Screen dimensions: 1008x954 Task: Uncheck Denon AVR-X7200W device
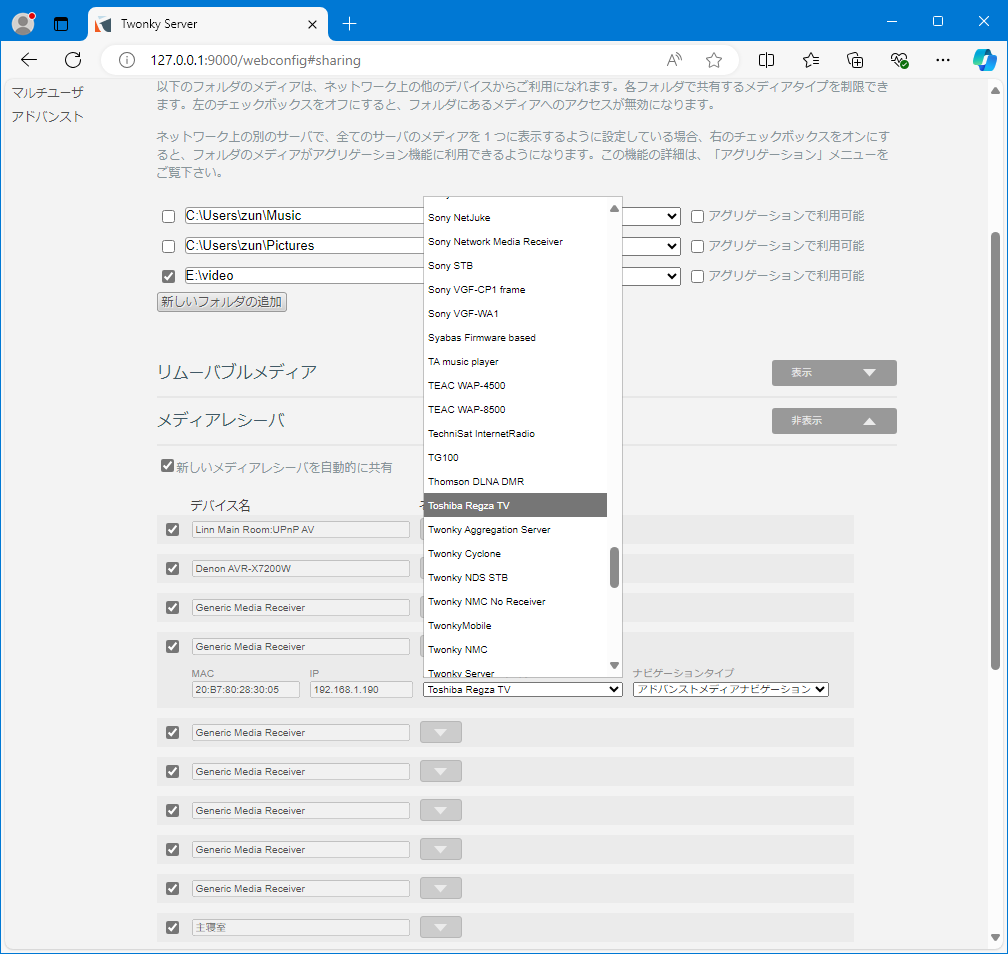point(172,568)
